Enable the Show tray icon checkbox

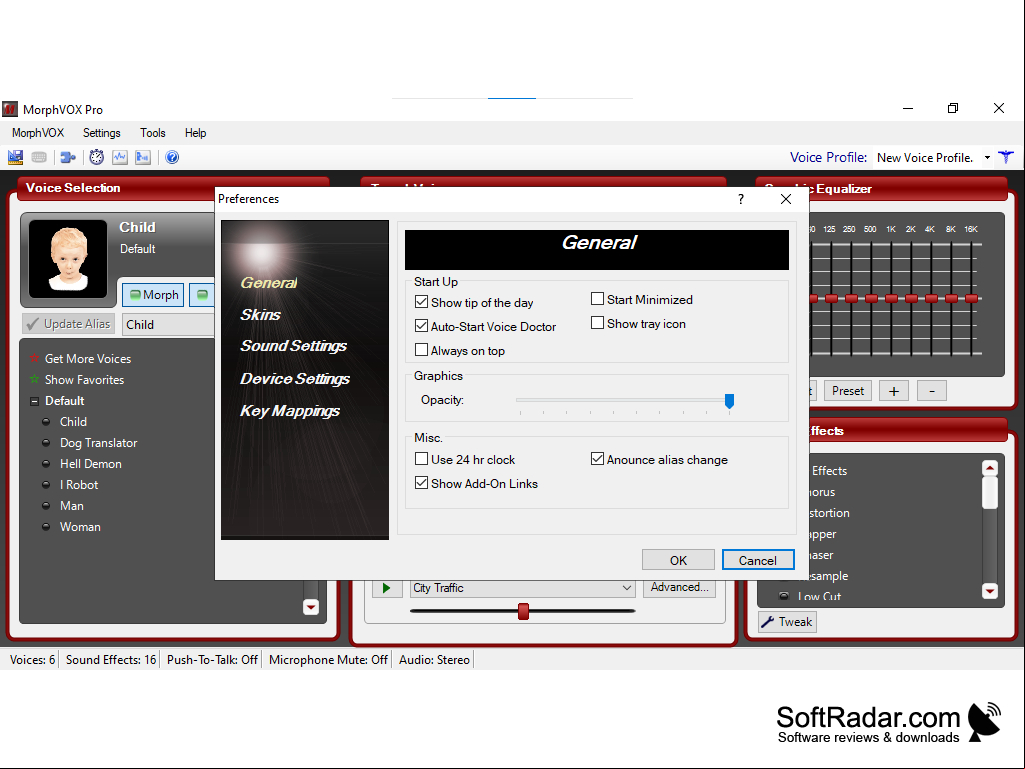point(597,323)
